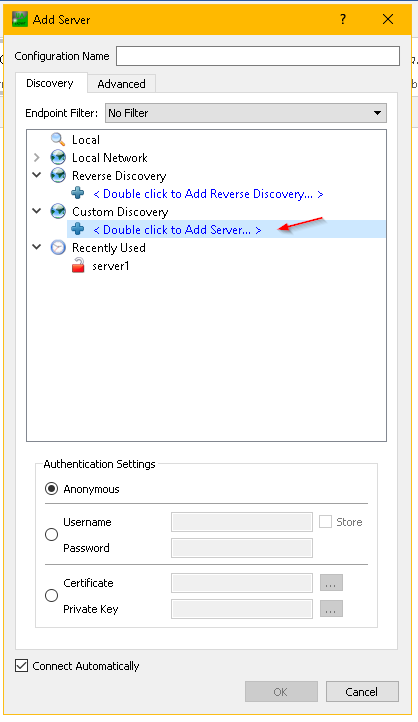Image resolution: width=418 pixels, height=722 pixels.
Task: Uncheck the Connect Automatically checkbox
Action: pyautogui.click(x=21, y=665)
